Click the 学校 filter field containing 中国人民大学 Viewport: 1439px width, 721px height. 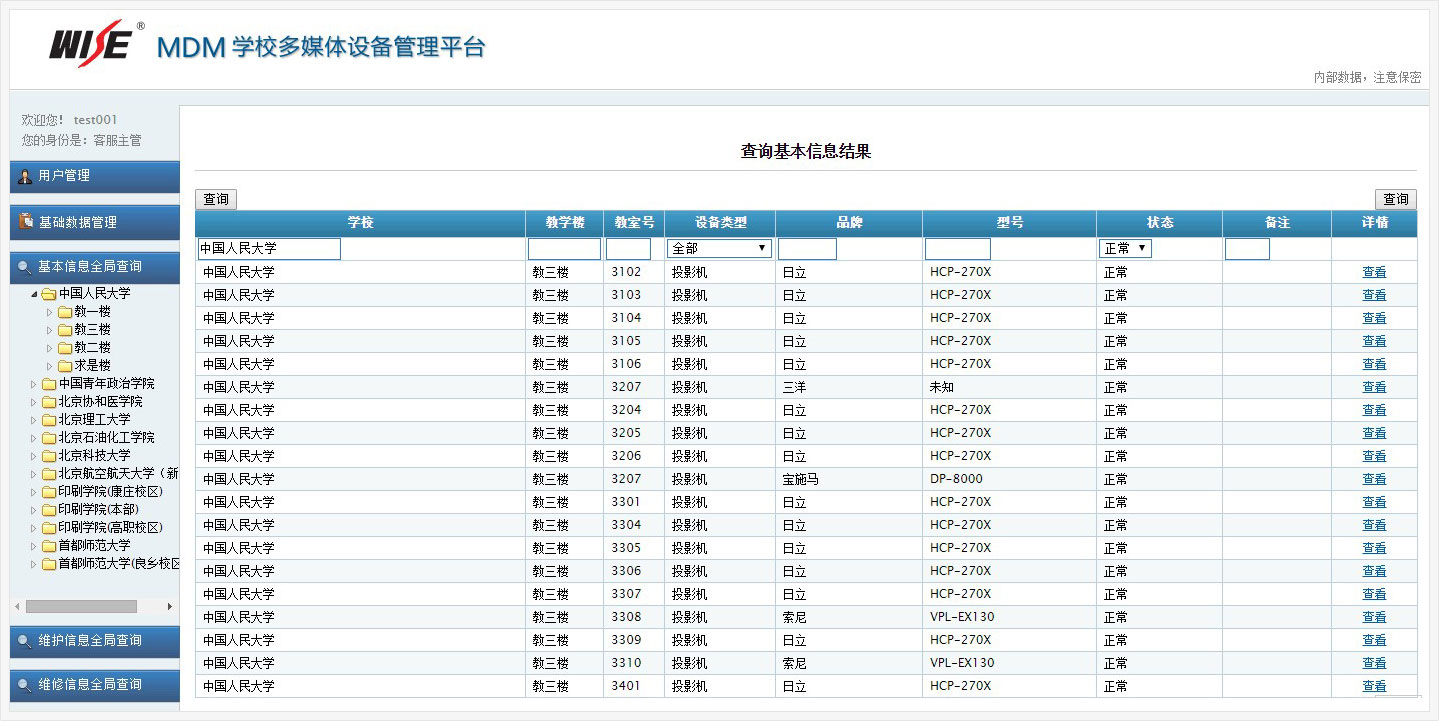269,249
